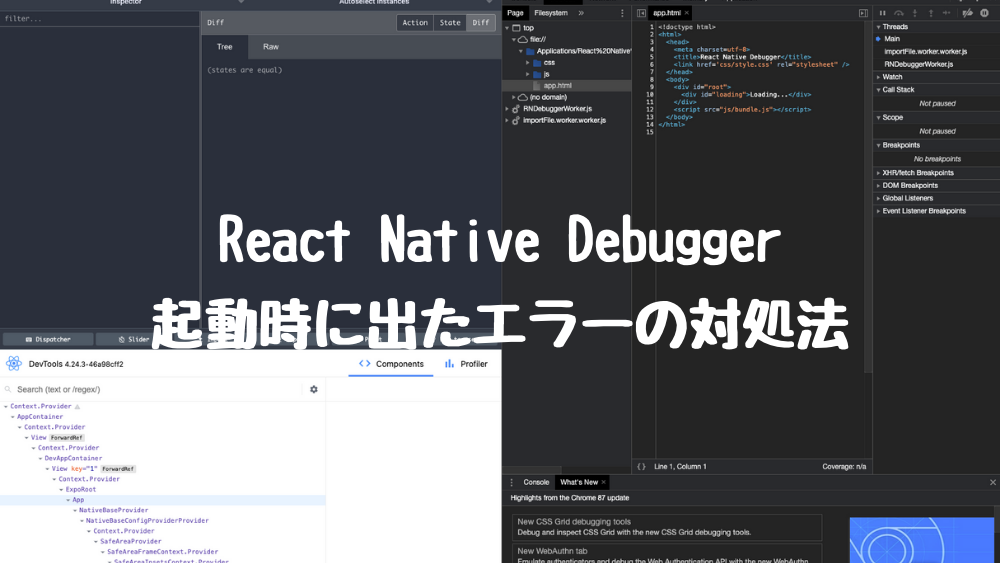The width and height of the screenshot is (1000, 563).
Task: Open React DevTools settings gear
Action: [x=314, y=390]
